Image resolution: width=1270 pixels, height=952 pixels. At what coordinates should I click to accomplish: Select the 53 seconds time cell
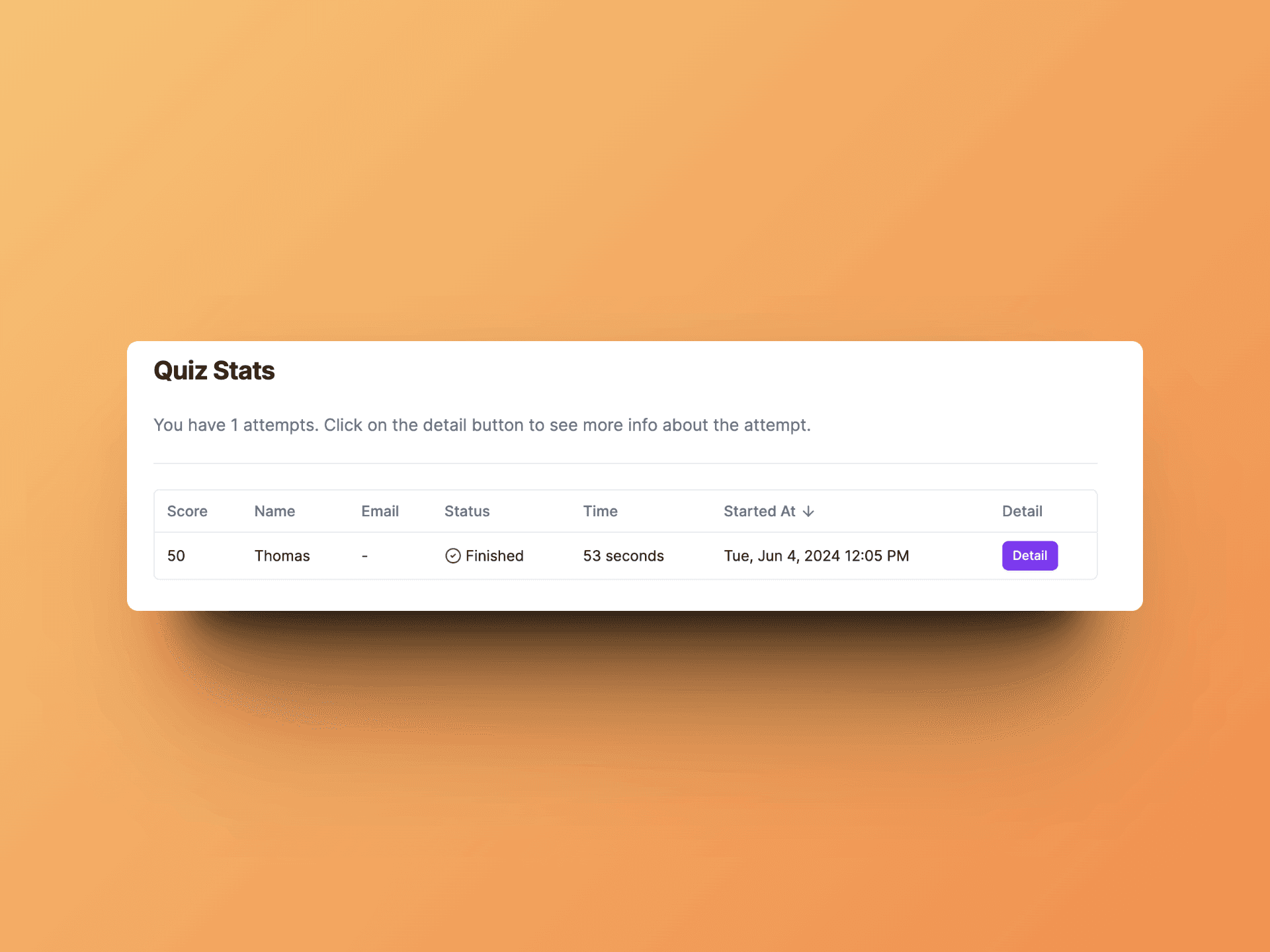[x=623, y=556]
